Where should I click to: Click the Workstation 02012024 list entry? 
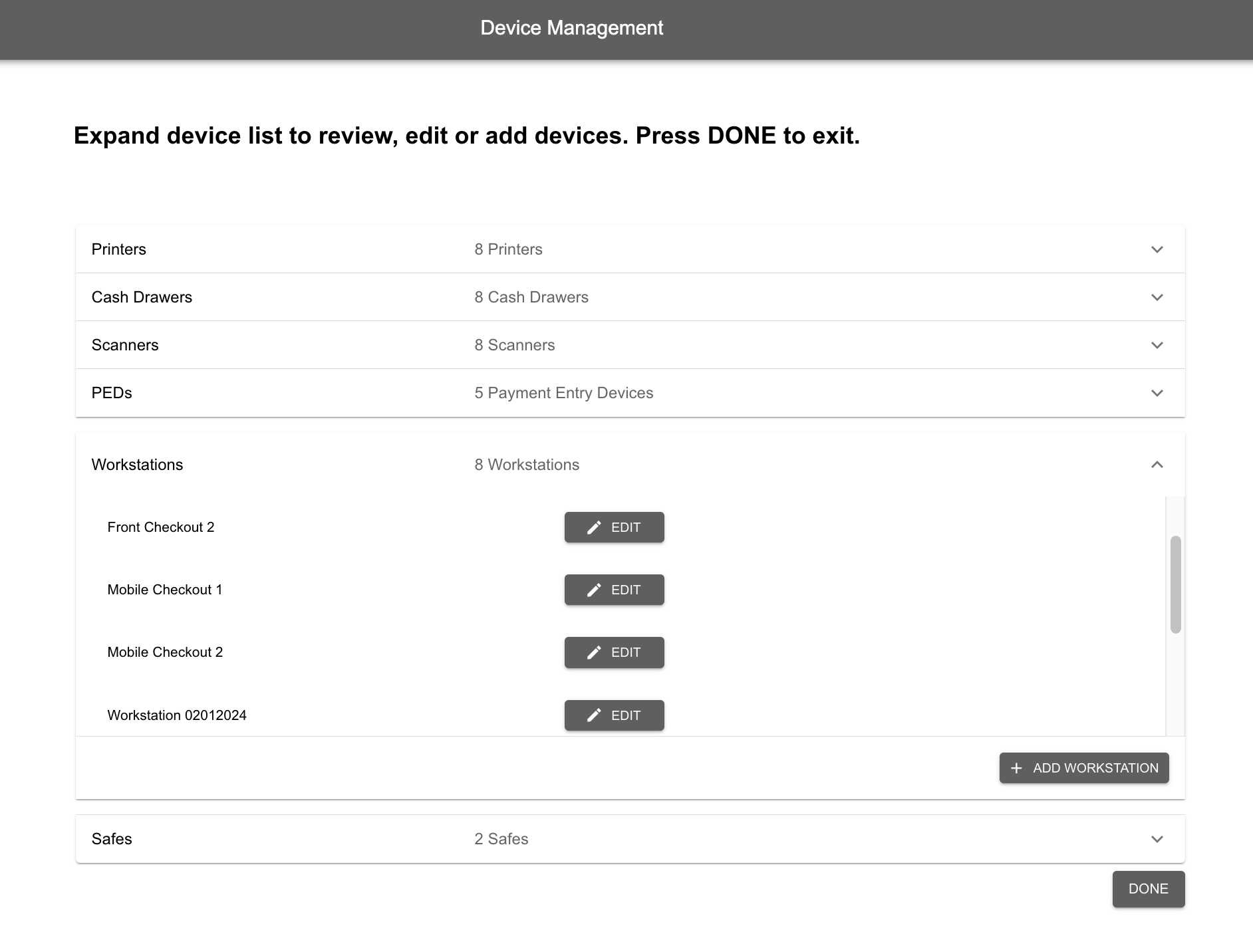[177, 715]
